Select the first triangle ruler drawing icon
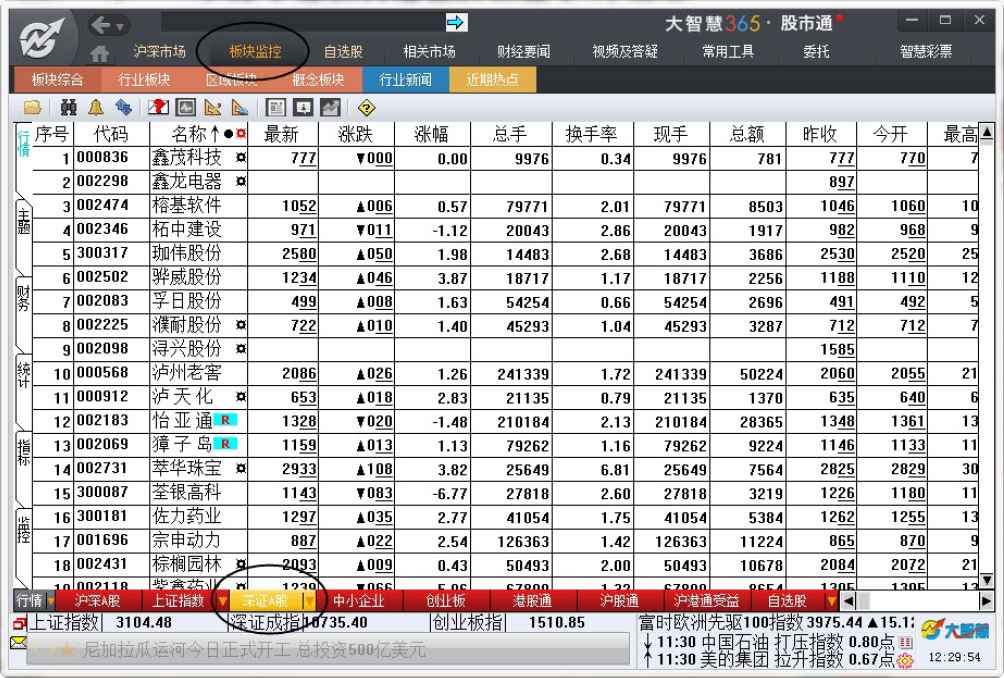This screenshot has height=678, width=1004. click(x=213, y=108)
